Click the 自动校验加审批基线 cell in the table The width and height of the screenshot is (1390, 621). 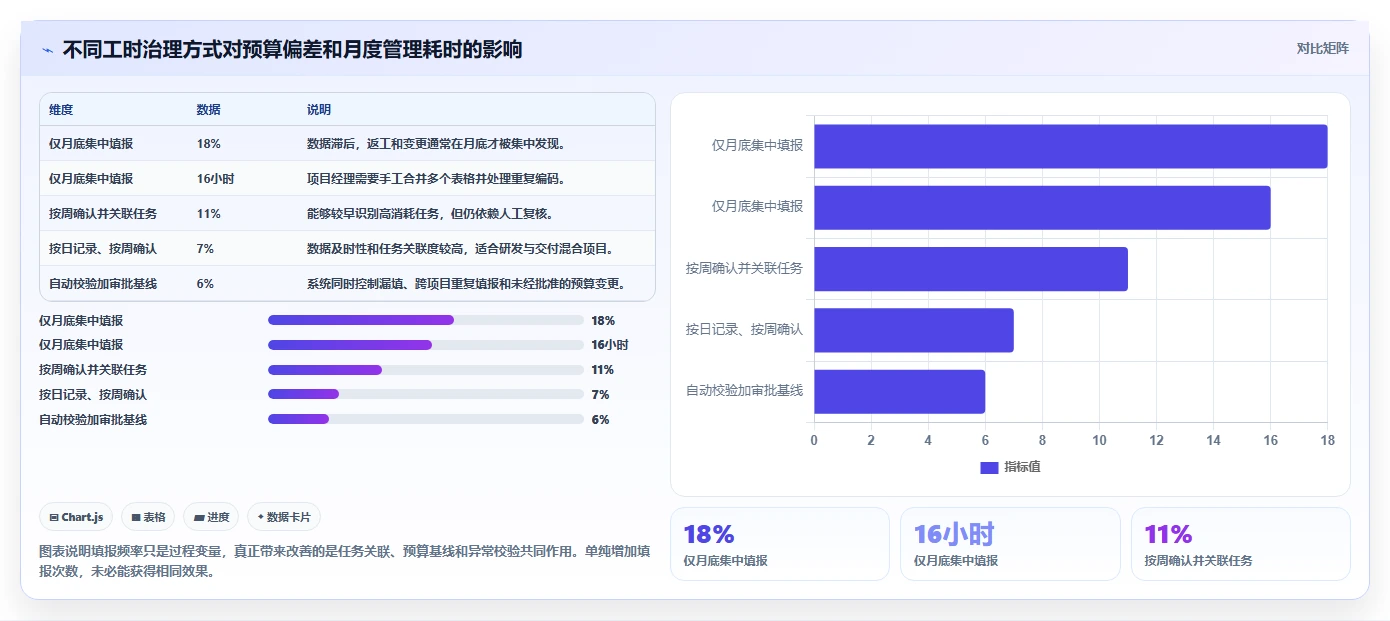(x=103, y=284)
